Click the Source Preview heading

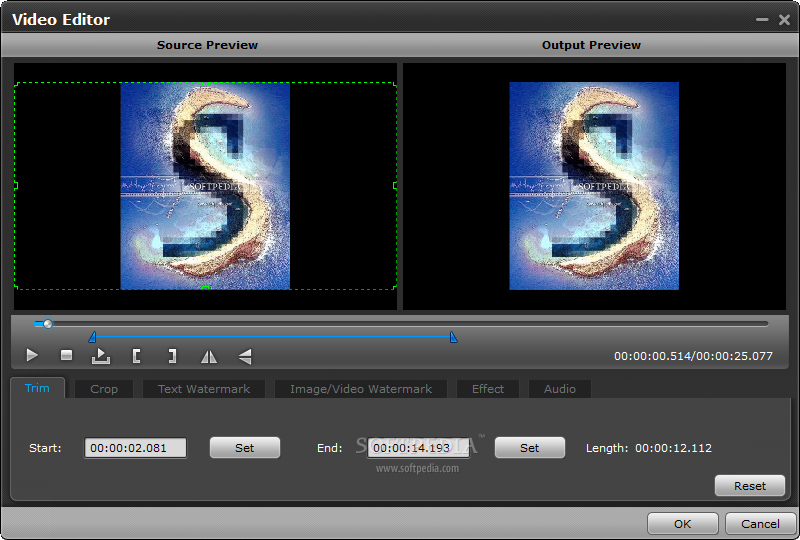coord(207,45)
